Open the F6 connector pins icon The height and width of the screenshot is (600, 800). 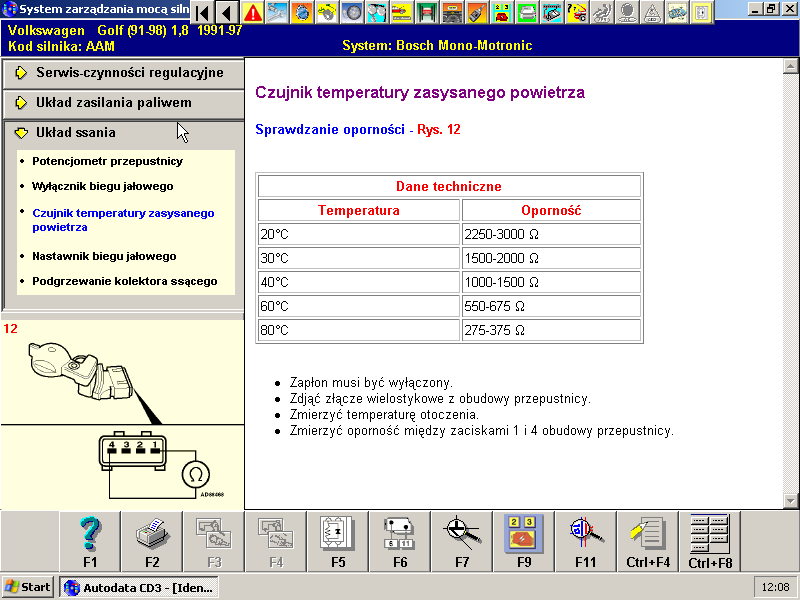(400, 541)
